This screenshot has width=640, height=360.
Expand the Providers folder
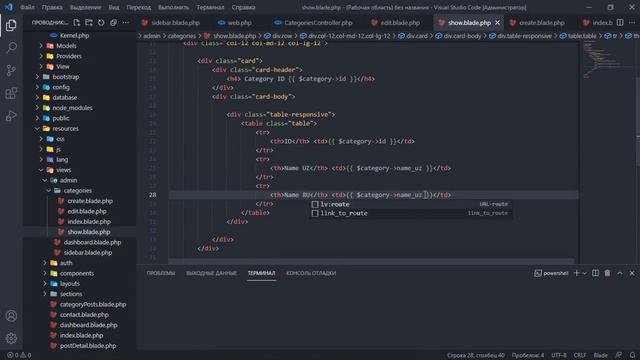[69, 56]
